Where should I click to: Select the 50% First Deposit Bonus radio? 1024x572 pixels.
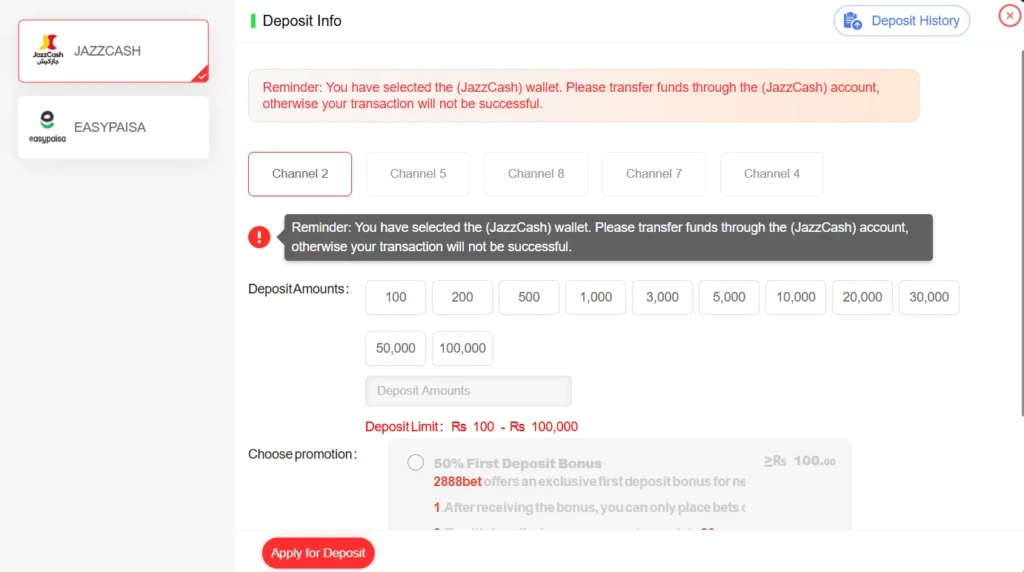point(416,462)
